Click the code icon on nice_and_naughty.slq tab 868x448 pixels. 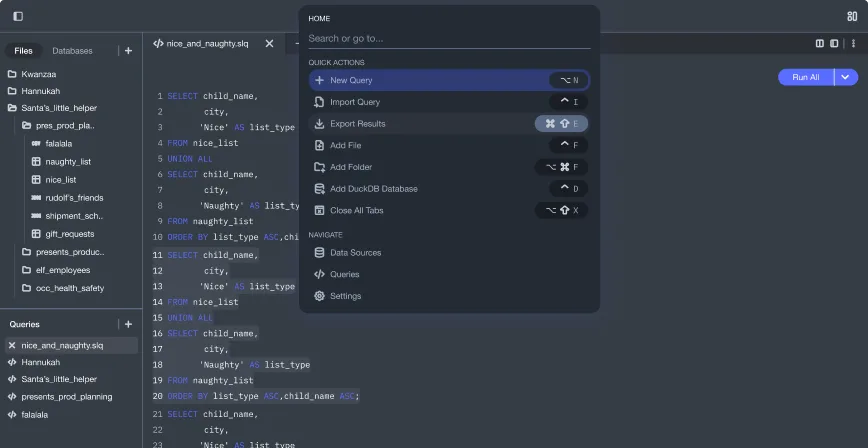[x=158, y=43]
